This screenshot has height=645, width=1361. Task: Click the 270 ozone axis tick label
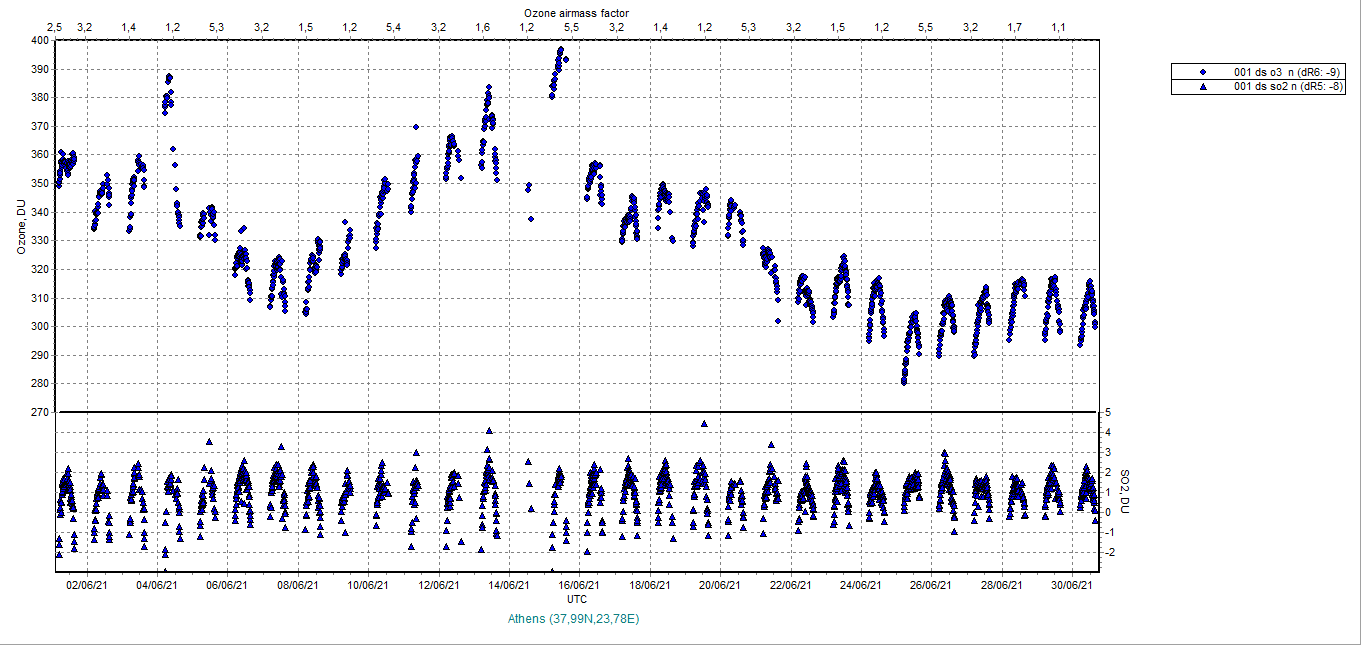click(38, 412)
